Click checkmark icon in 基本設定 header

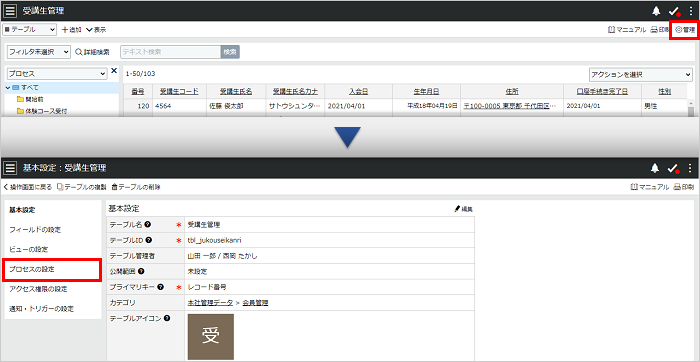point(673,169)
